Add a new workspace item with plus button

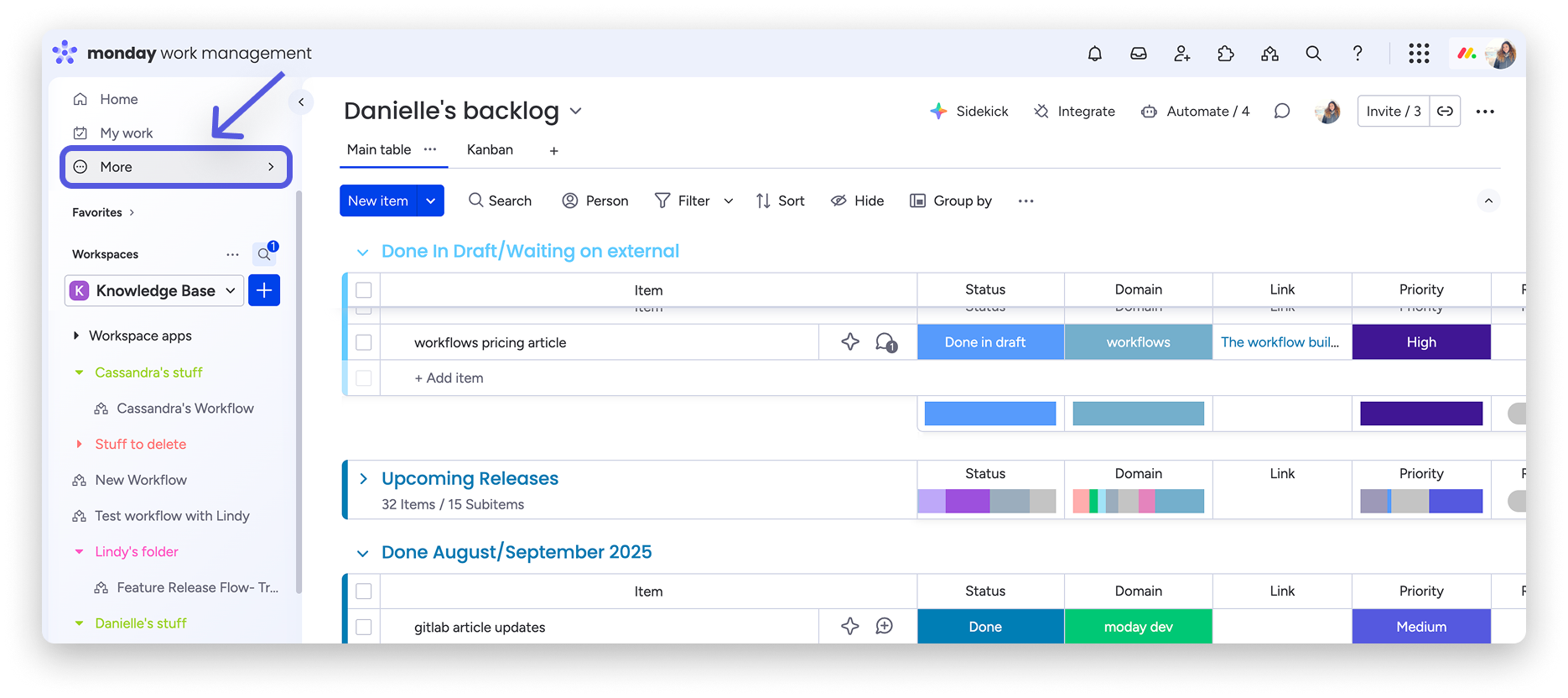(x=264, y=290)
